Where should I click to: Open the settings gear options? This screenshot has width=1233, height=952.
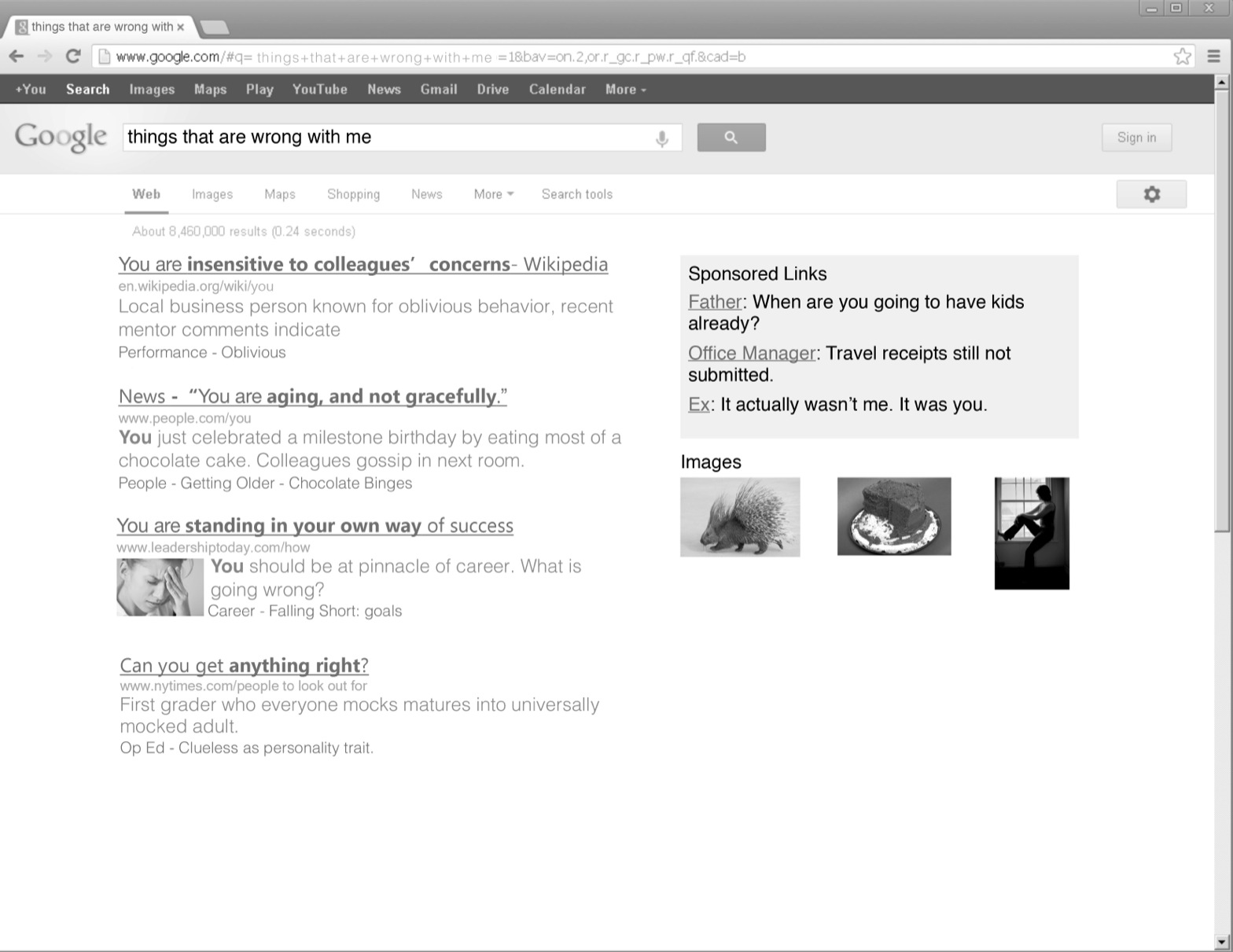click(x=1151, y=194)
